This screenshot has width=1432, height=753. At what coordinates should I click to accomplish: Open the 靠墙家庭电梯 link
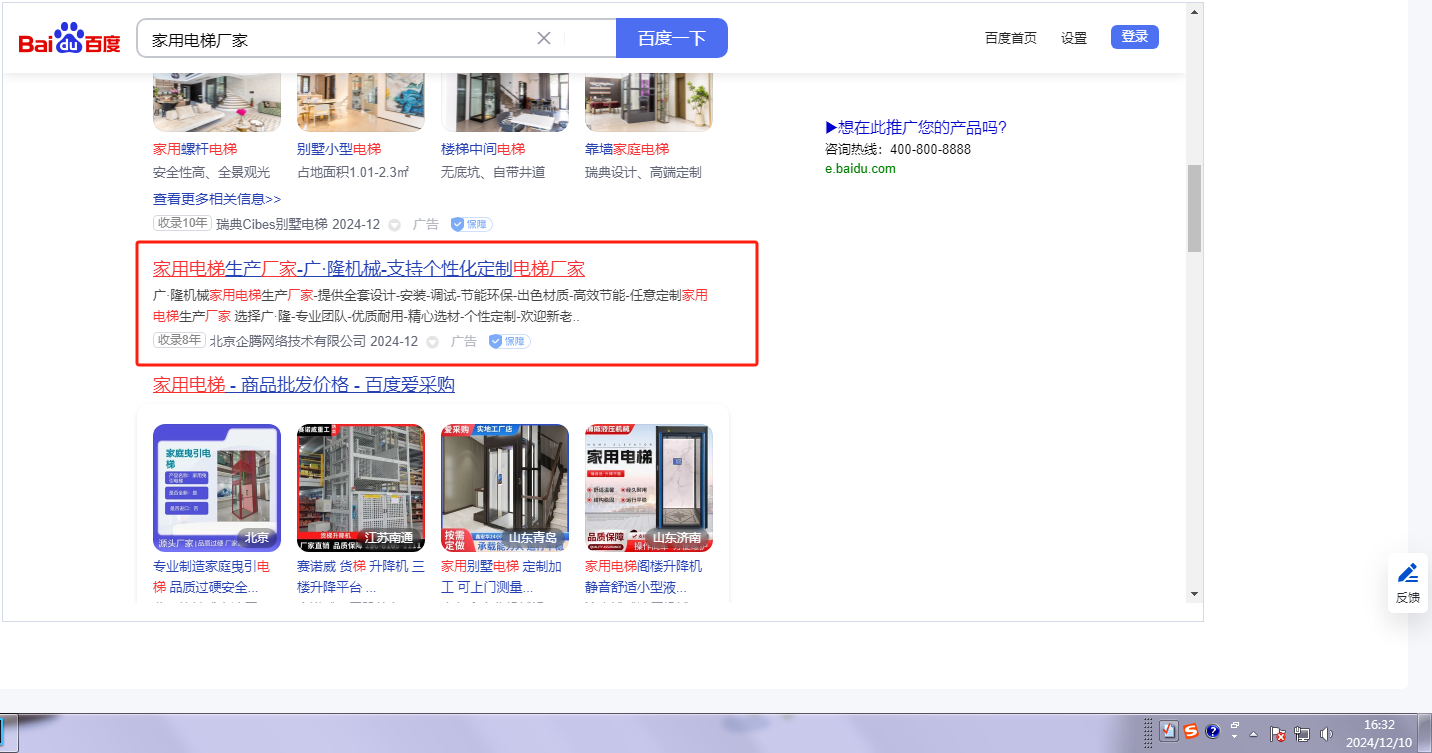(627, 149)
